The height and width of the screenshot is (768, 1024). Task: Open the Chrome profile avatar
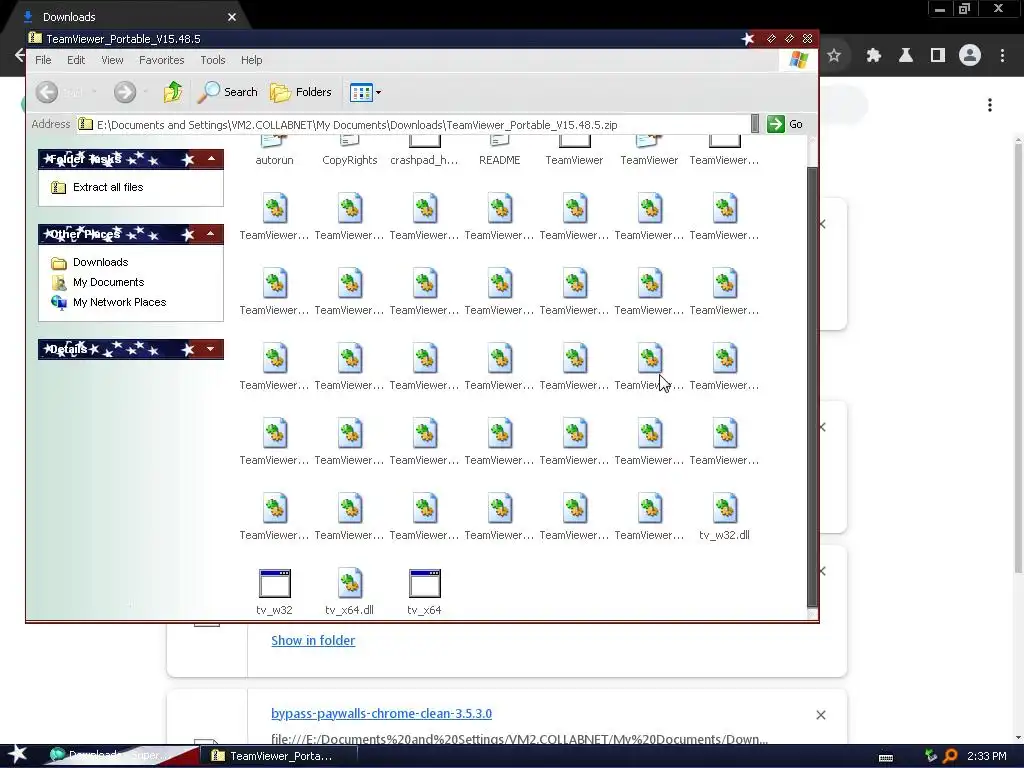tap(970, 56)
